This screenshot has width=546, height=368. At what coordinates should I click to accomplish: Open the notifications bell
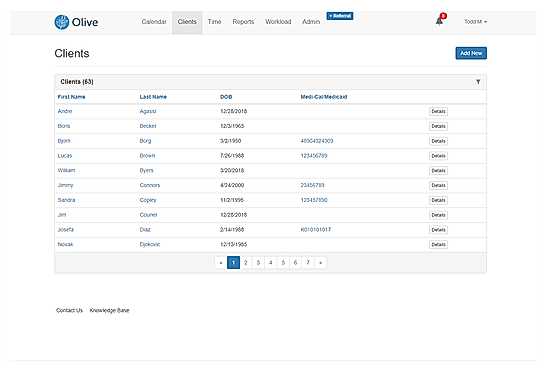(x=439, y=22)
